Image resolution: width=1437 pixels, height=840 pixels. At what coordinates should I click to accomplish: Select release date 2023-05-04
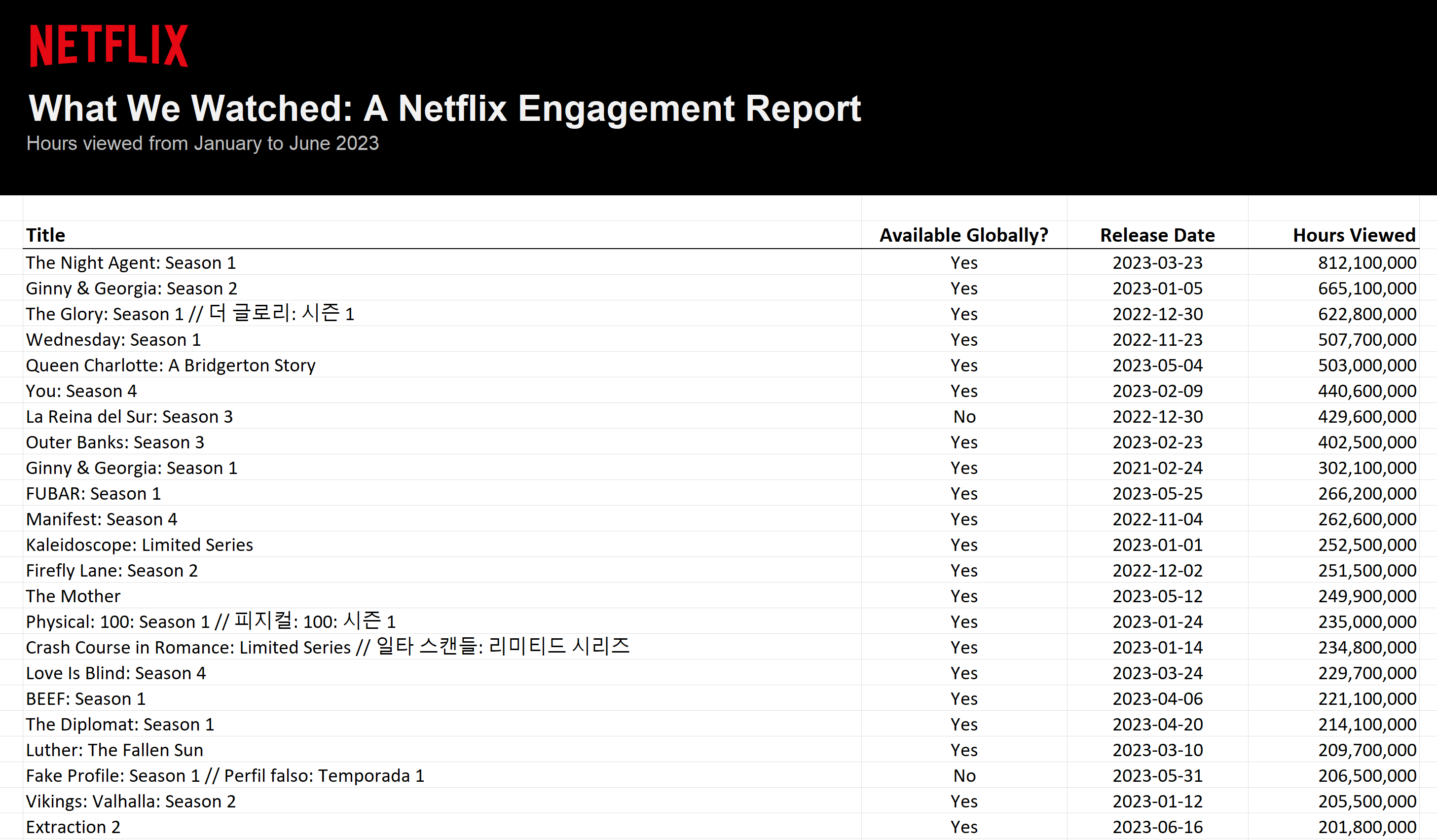click(1158, 365)
